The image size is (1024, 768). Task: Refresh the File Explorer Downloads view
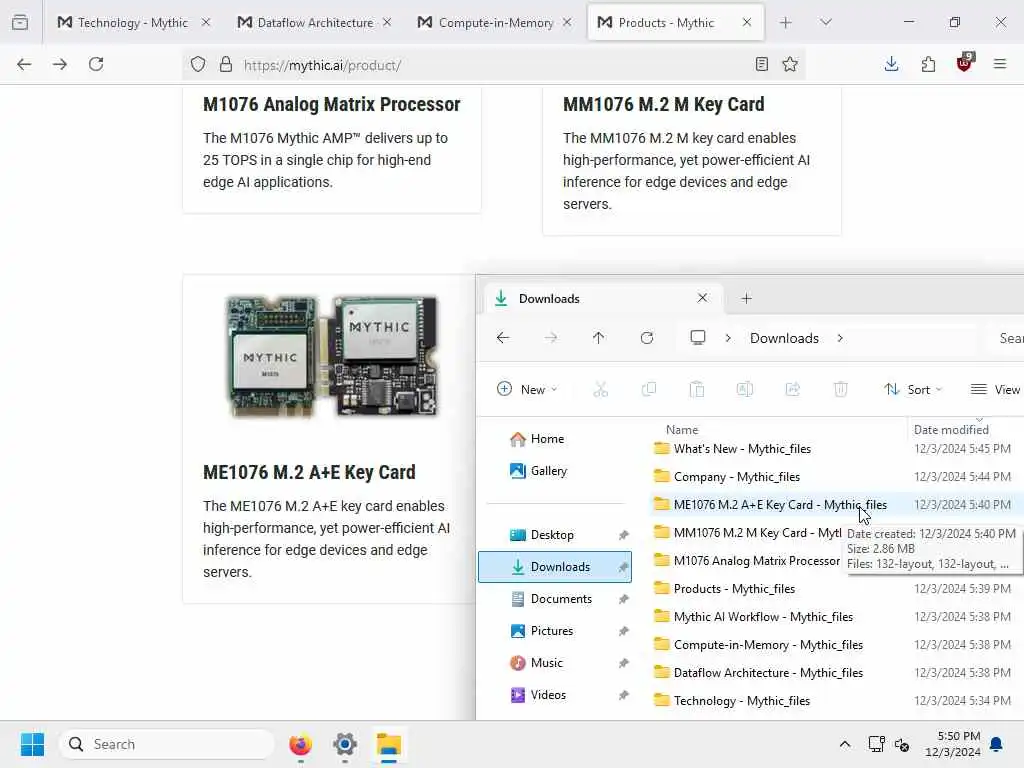pyautogui.click(x=647, y=338)
